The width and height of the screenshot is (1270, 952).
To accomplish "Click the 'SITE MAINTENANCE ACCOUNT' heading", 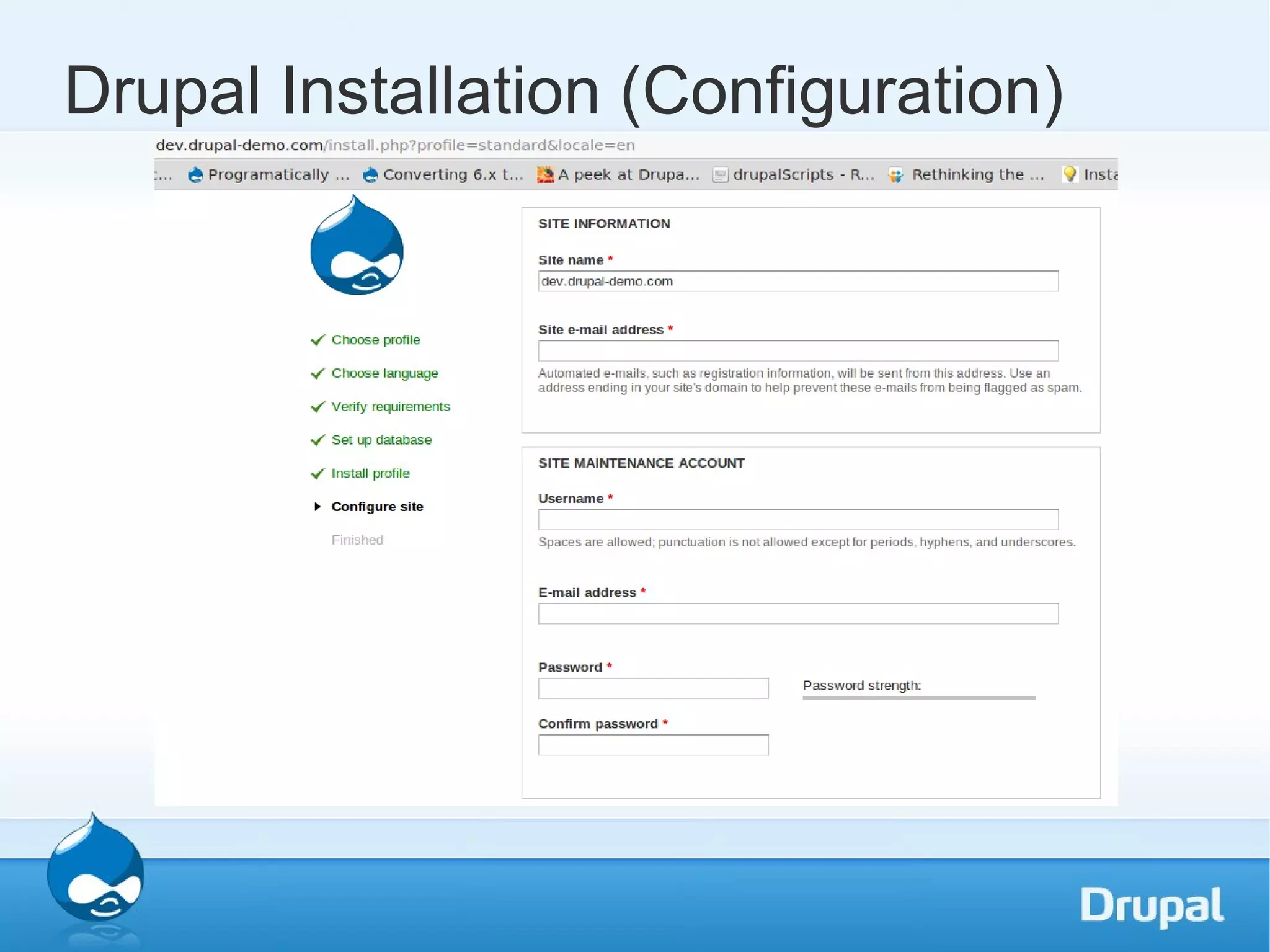I will (x=641, y=463).
